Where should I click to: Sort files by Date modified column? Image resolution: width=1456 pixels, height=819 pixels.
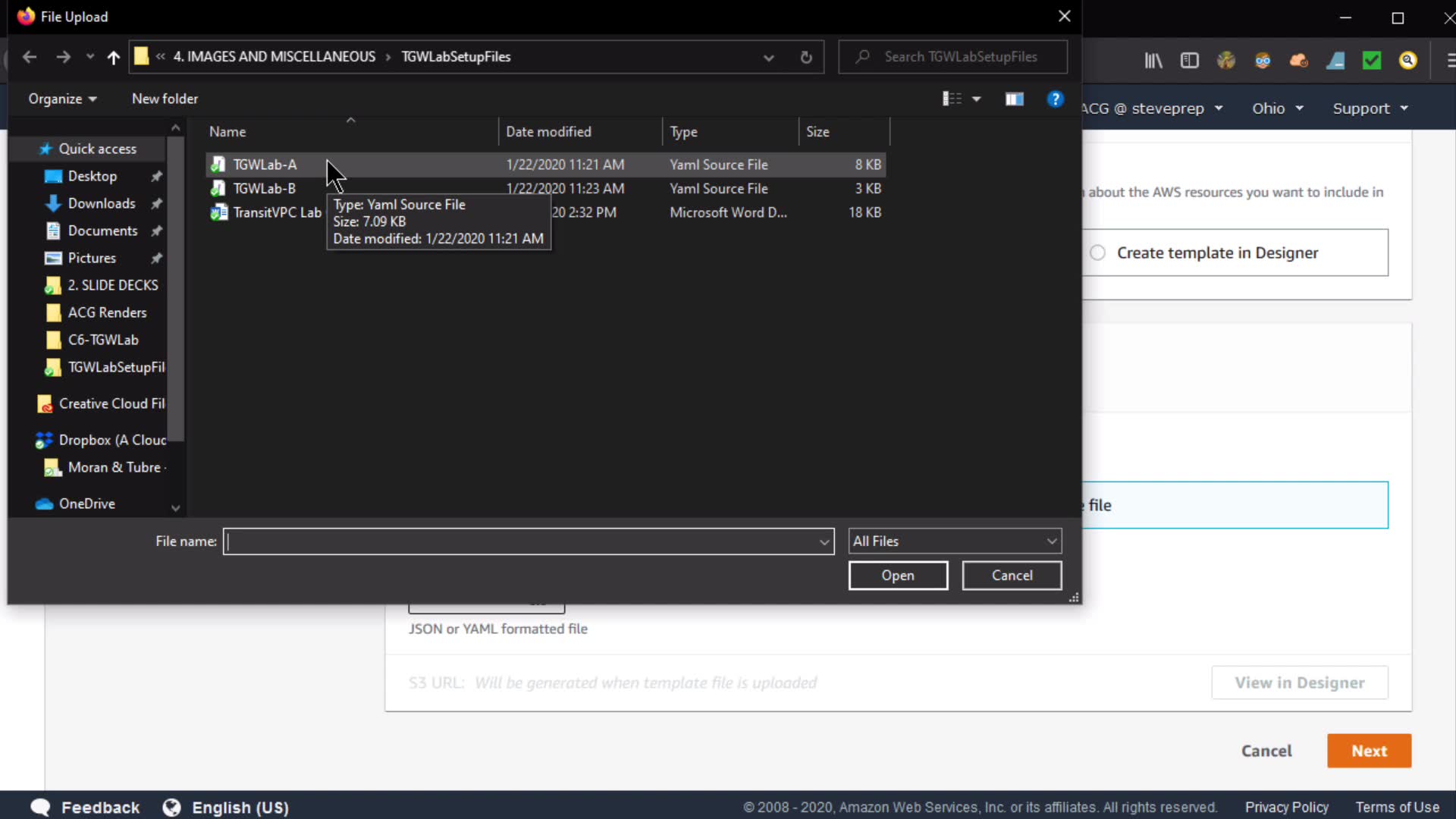coord(548,131)
